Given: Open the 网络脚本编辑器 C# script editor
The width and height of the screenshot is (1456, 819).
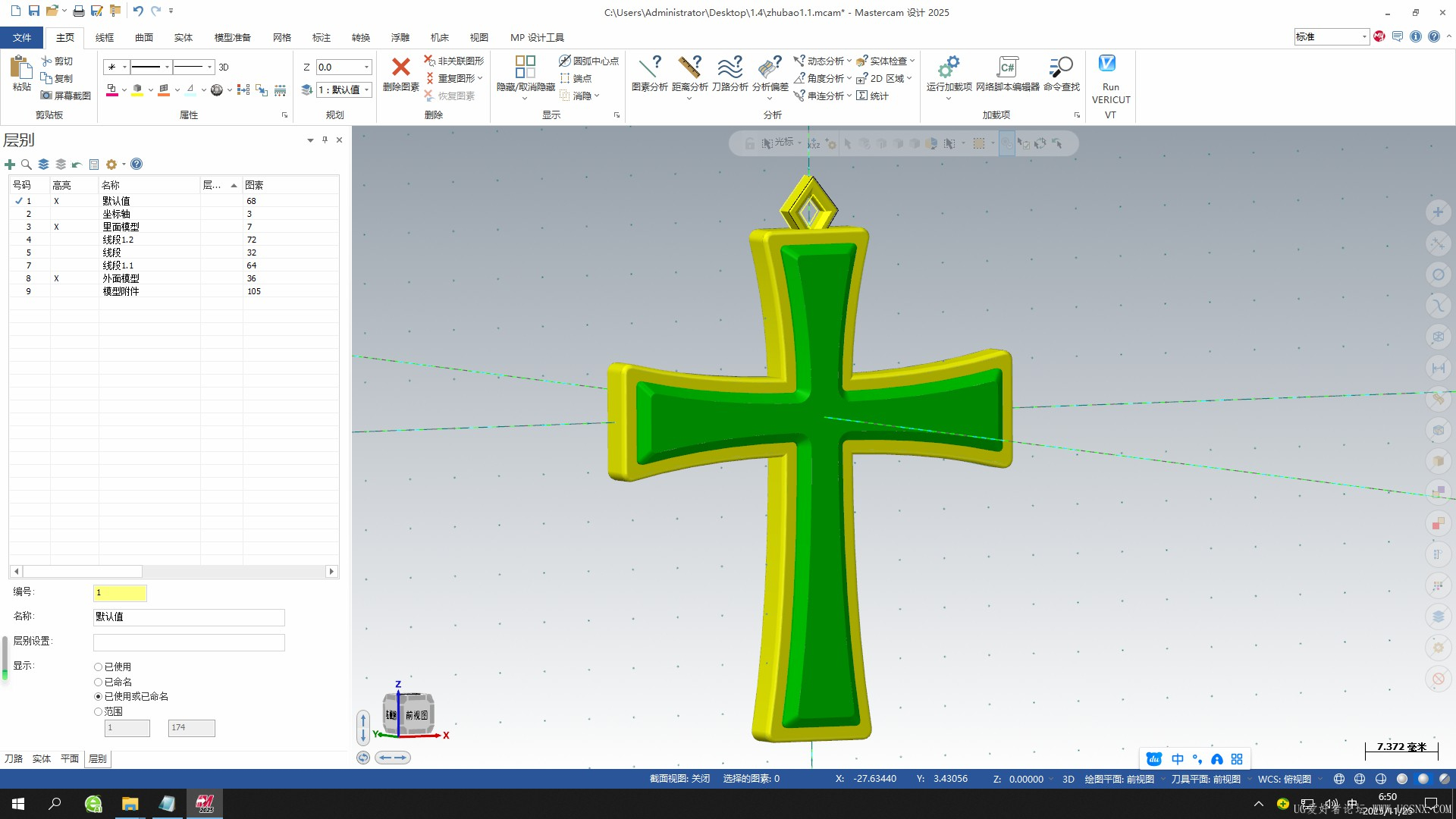Looking at the screenshot, I should 1007,67.
